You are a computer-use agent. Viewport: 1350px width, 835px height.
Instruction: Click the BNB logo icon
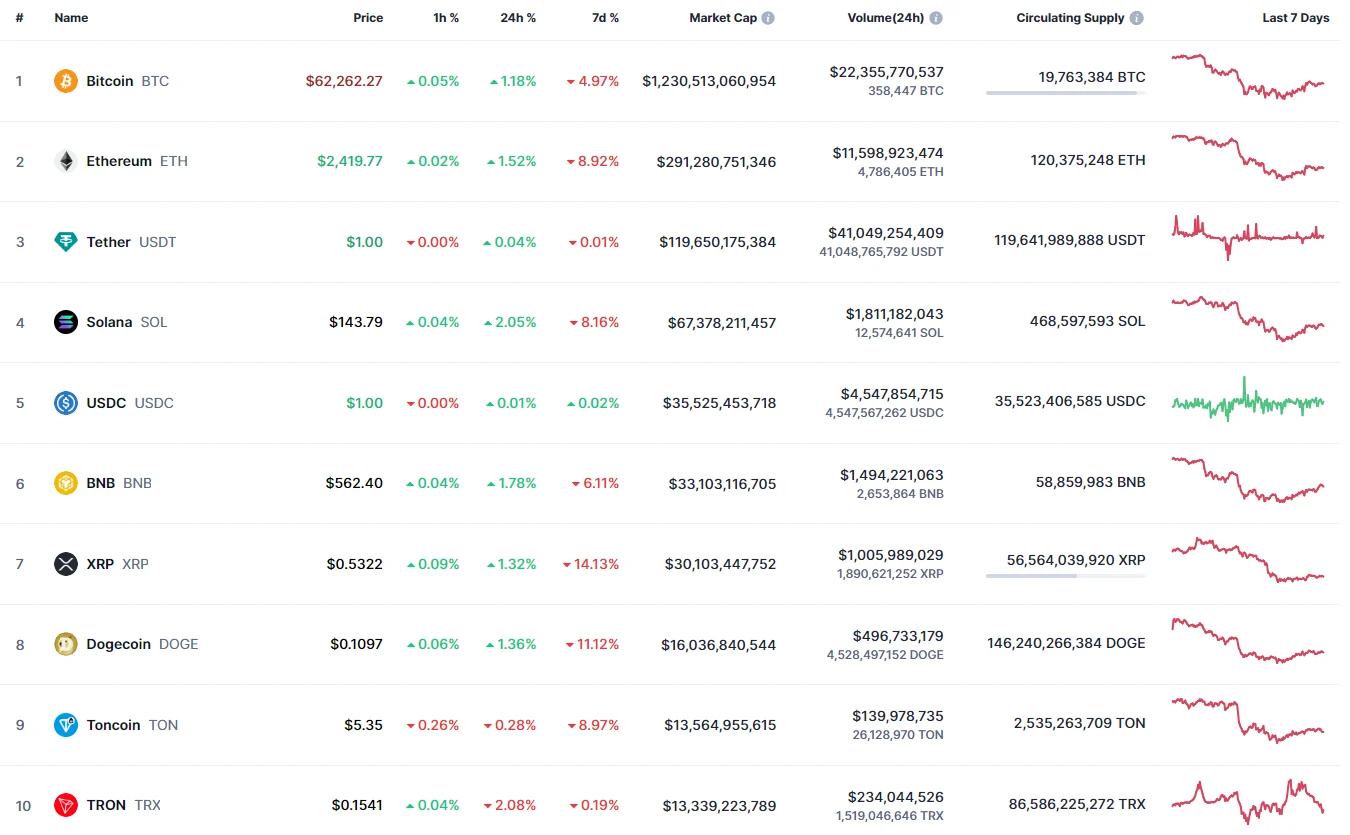(65, 483)
